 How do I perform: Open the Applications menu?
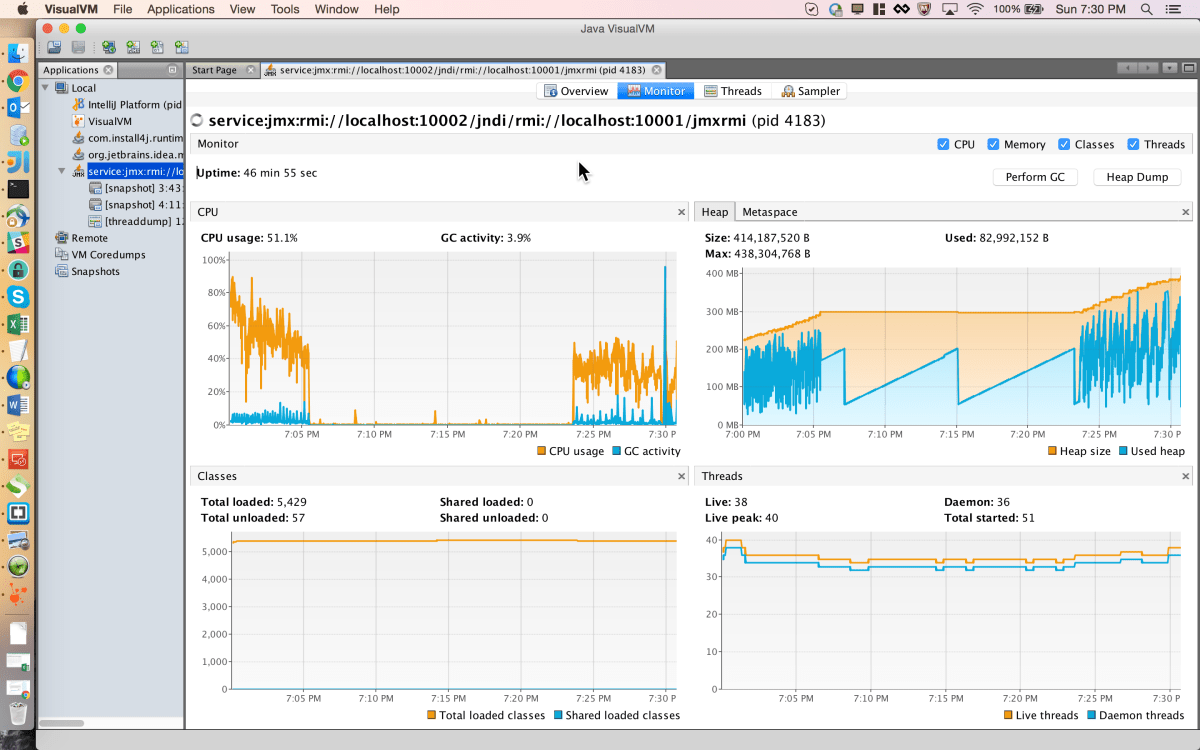pos(180,9)
